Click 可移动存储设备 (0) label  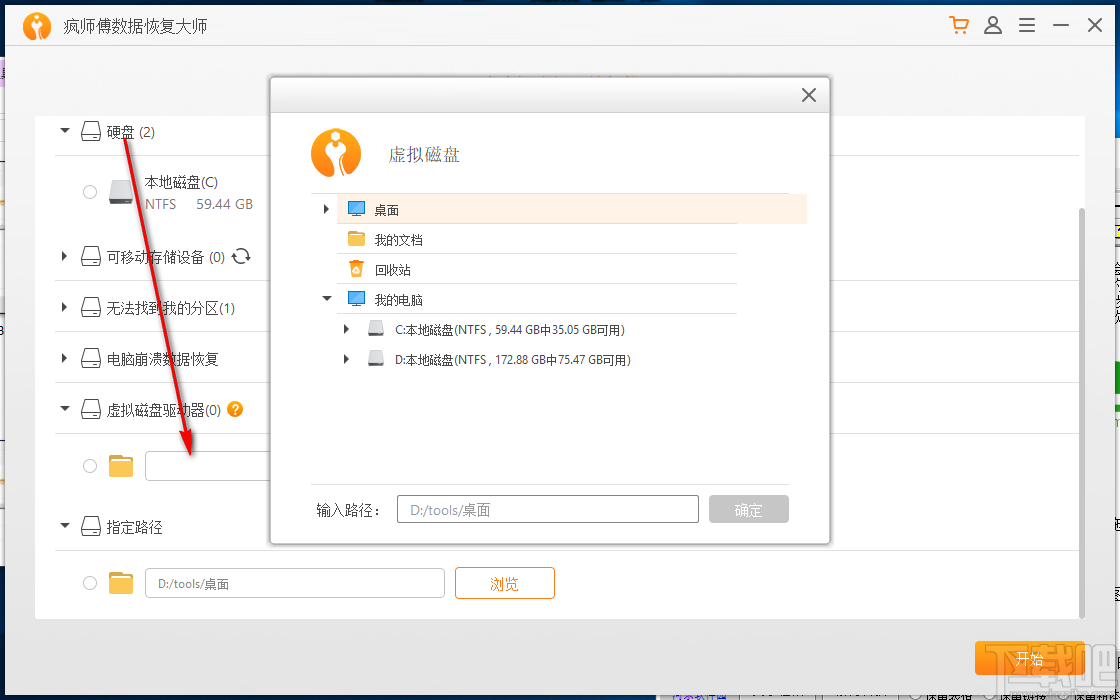(166, 257)
